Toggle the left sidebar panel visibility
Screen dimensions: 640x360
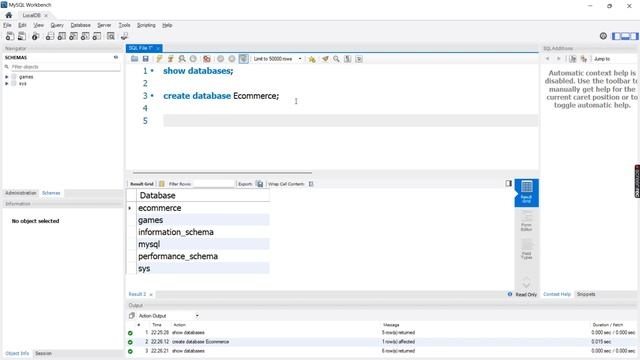point(616,36)
